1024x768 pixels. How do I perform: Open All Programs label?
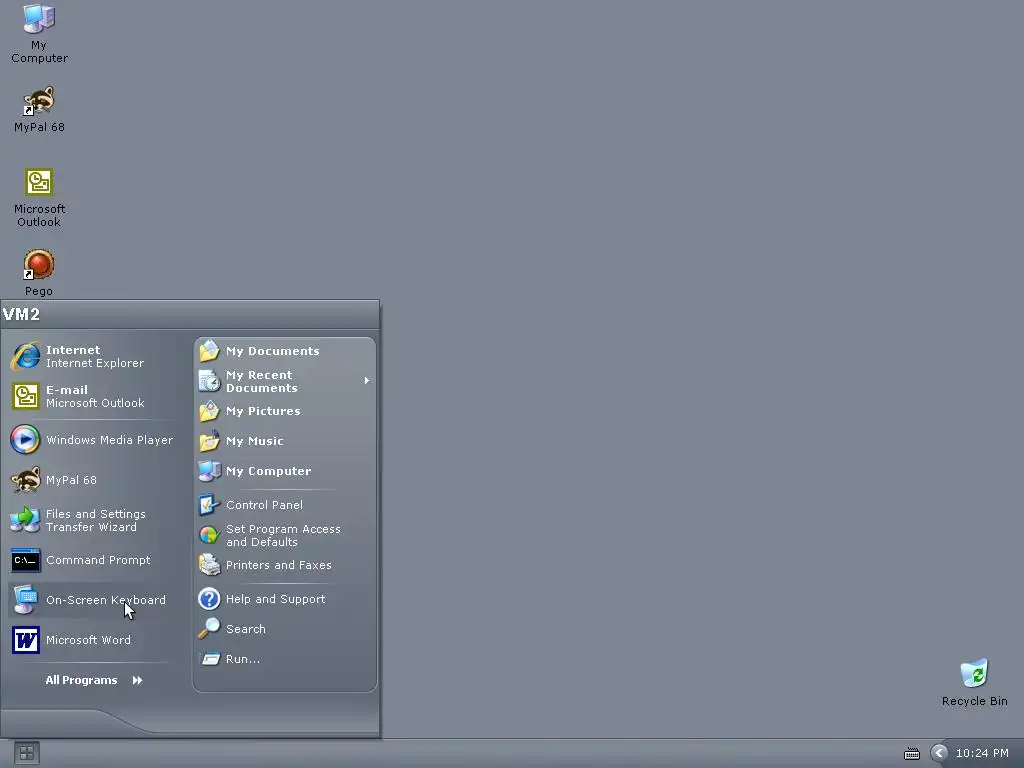click(82, 680)
